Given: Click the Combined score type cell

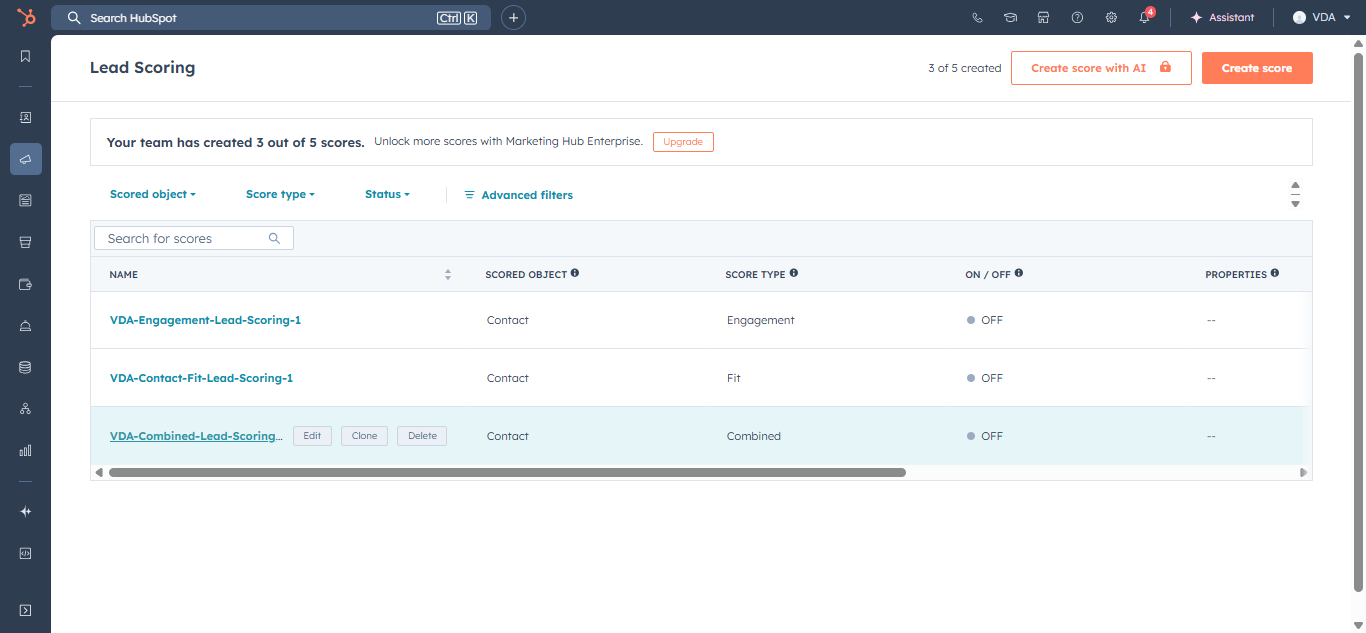Looking at the screenshot, I should click(x=754, y=436).
